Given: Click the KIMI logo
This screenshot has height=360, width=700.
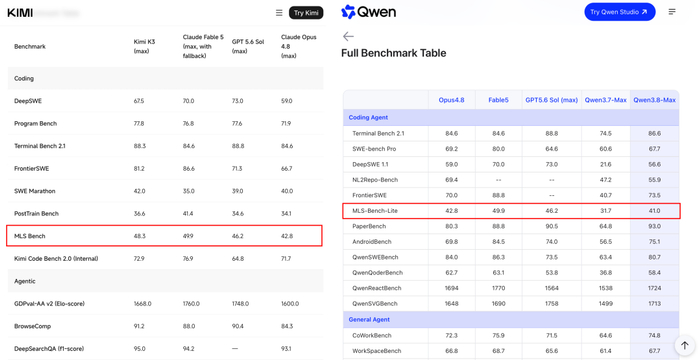Looking at the screenshot, I should coord(20,13).
